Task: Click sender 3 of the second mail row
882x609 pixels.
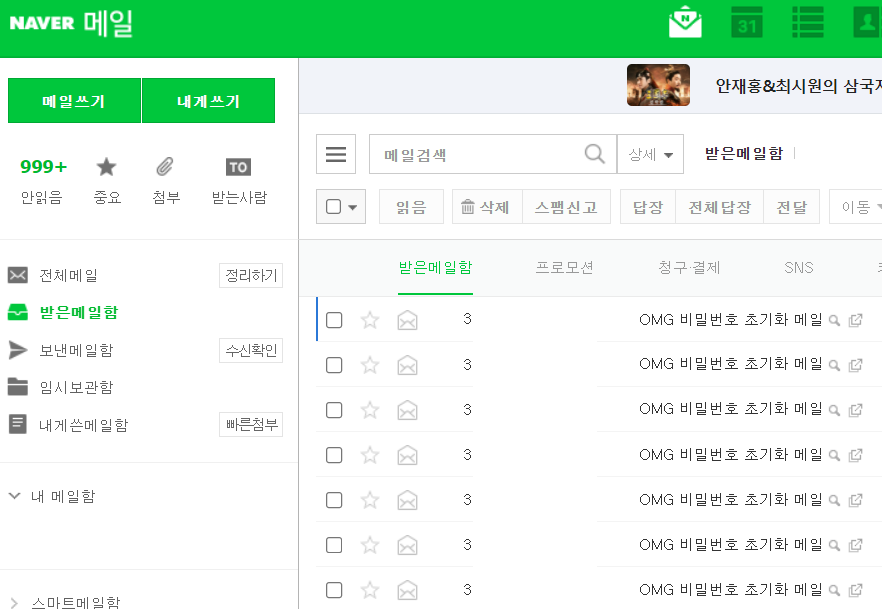Action: pyautogui.click(x=467, y=364)
